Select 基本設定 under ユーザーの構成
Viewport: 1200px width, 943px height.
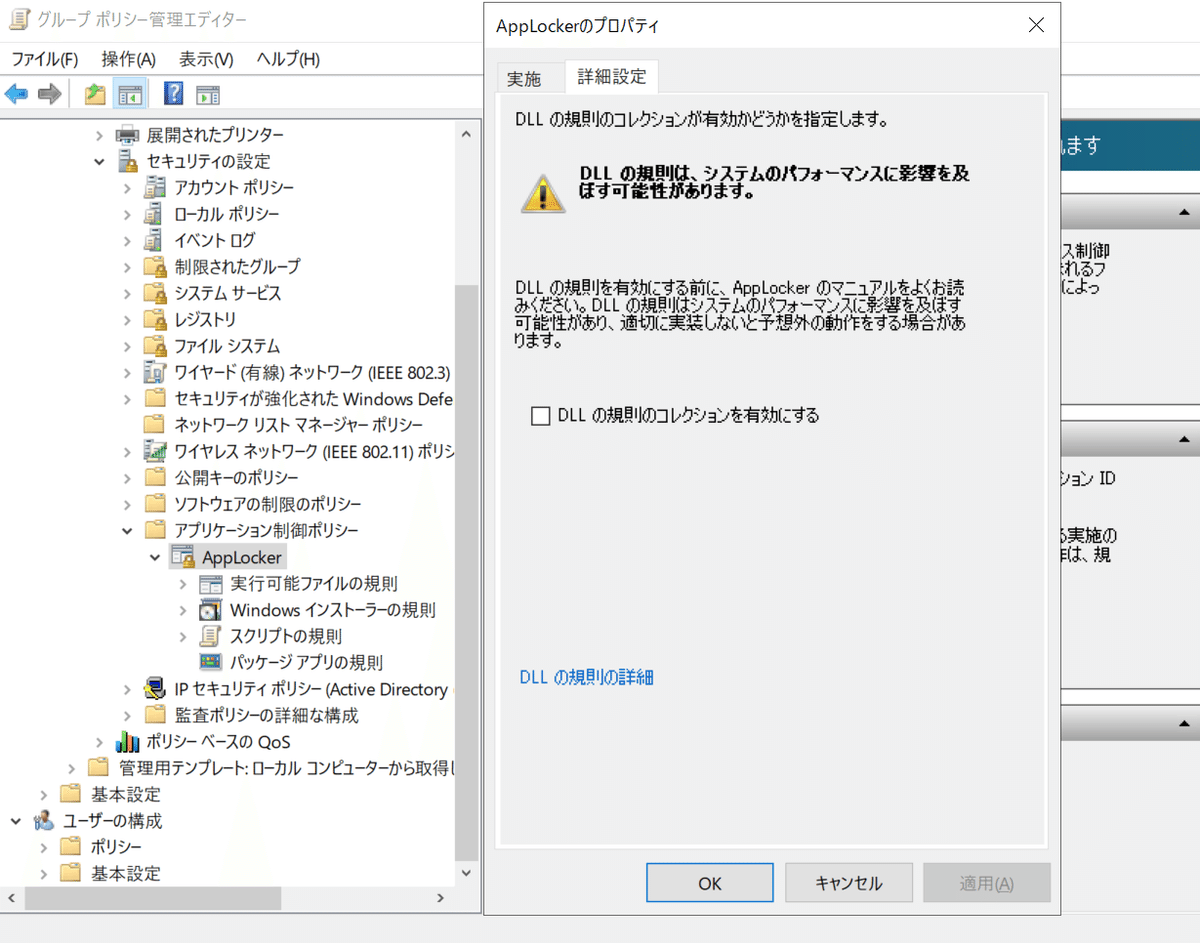click(x=126, y=873)
